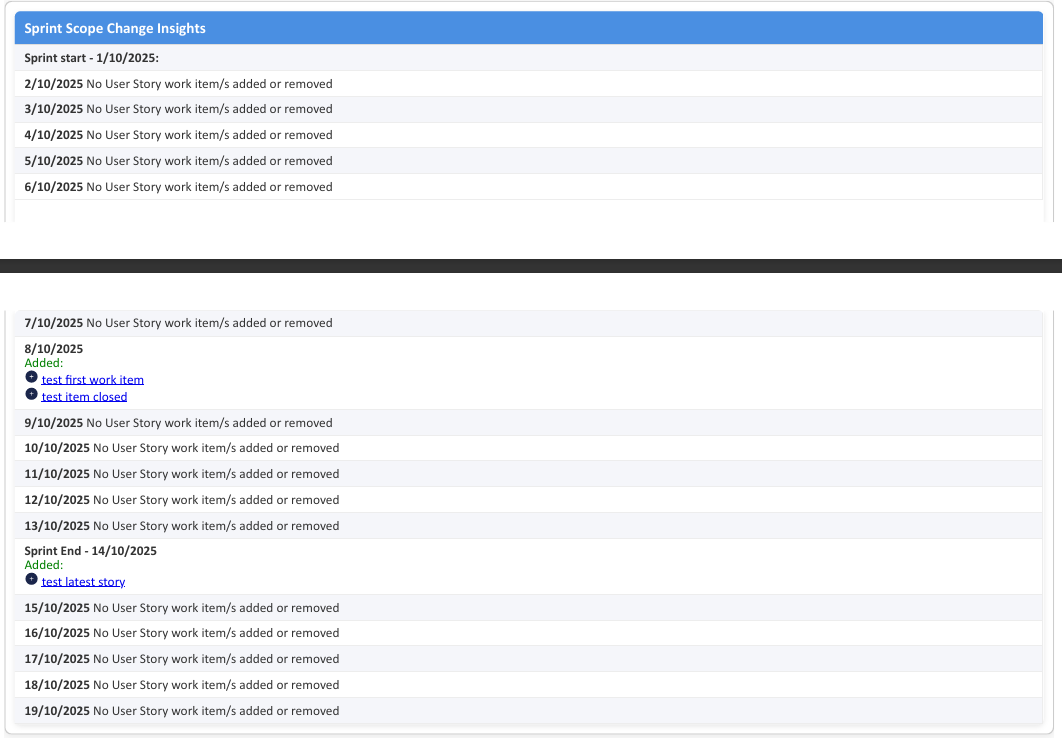This screenshot has height=738, width=1062.
Task: Click the green Added label under Sprint End
Action: [x=44, y=565]
